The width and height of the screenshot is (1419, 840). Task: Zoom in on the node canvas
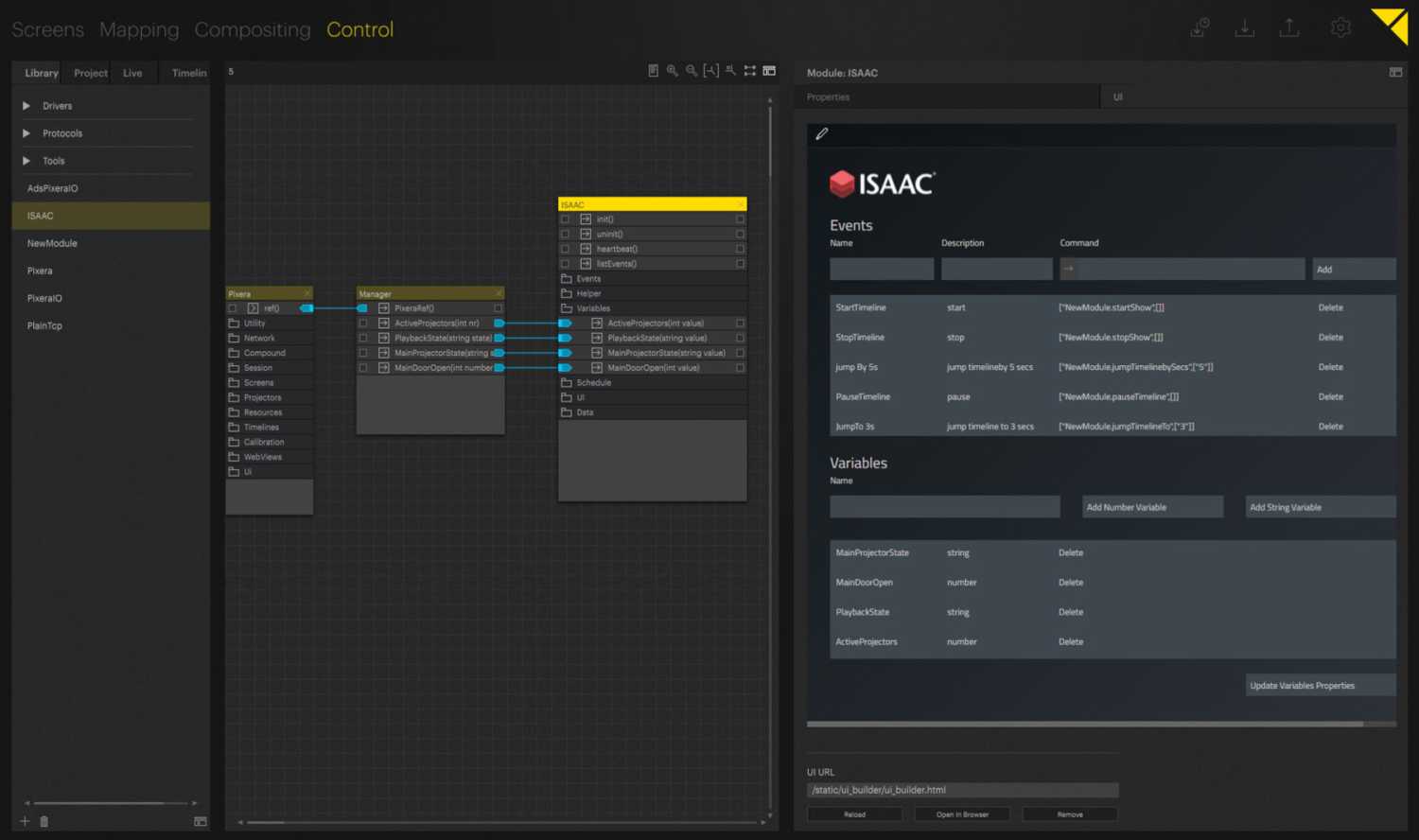pos(672,70)
